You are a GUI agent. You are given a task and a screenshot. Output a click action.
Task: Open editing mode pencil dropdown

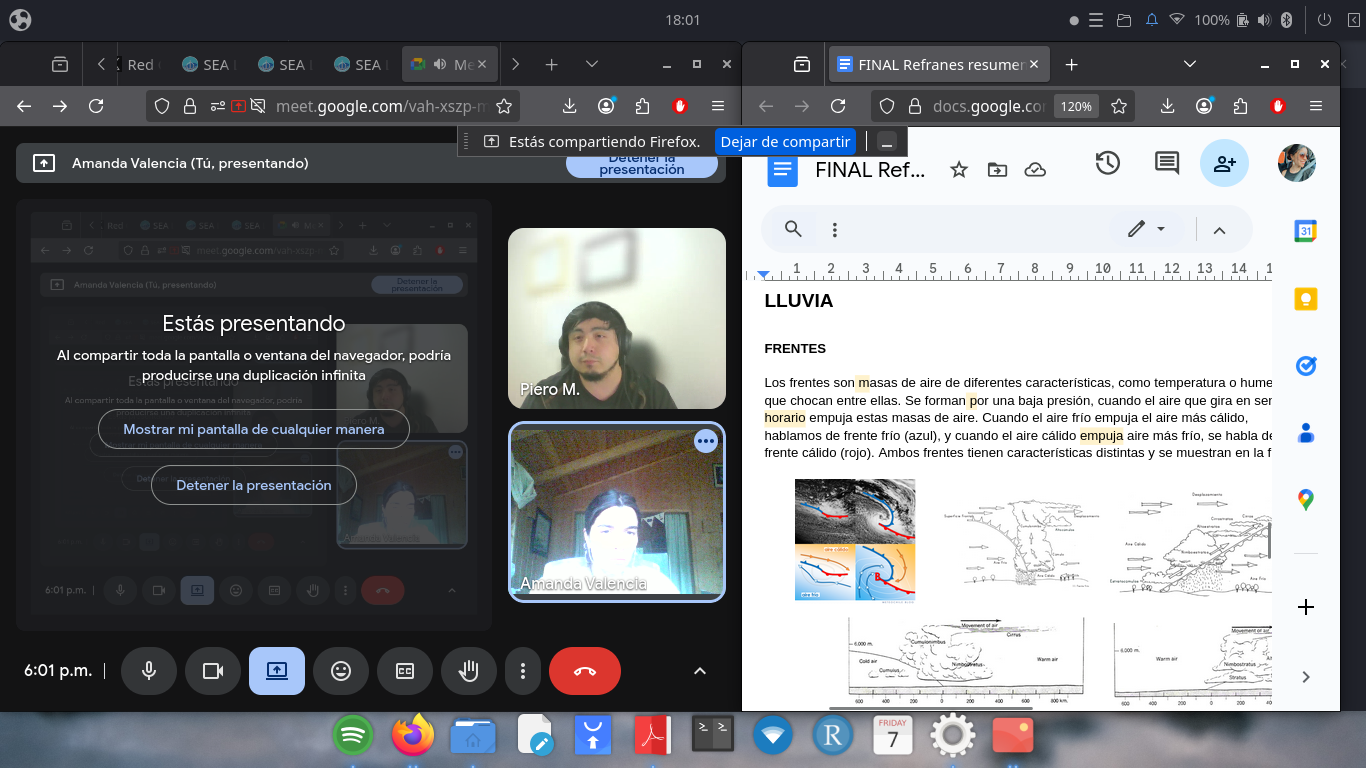(1146, 229)
